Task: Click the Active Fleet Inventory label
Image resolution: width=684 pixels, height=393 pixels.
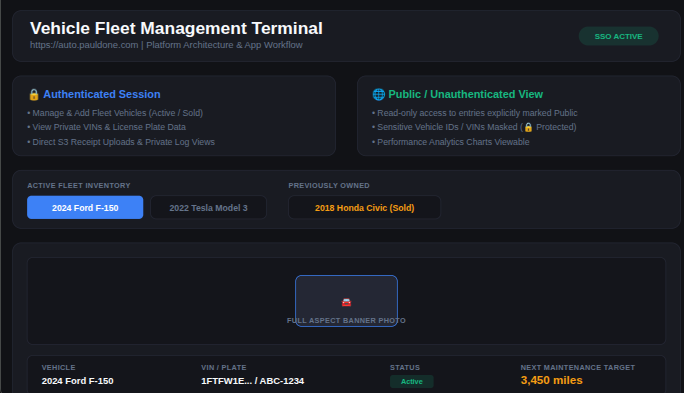Action: pos(79,186)
